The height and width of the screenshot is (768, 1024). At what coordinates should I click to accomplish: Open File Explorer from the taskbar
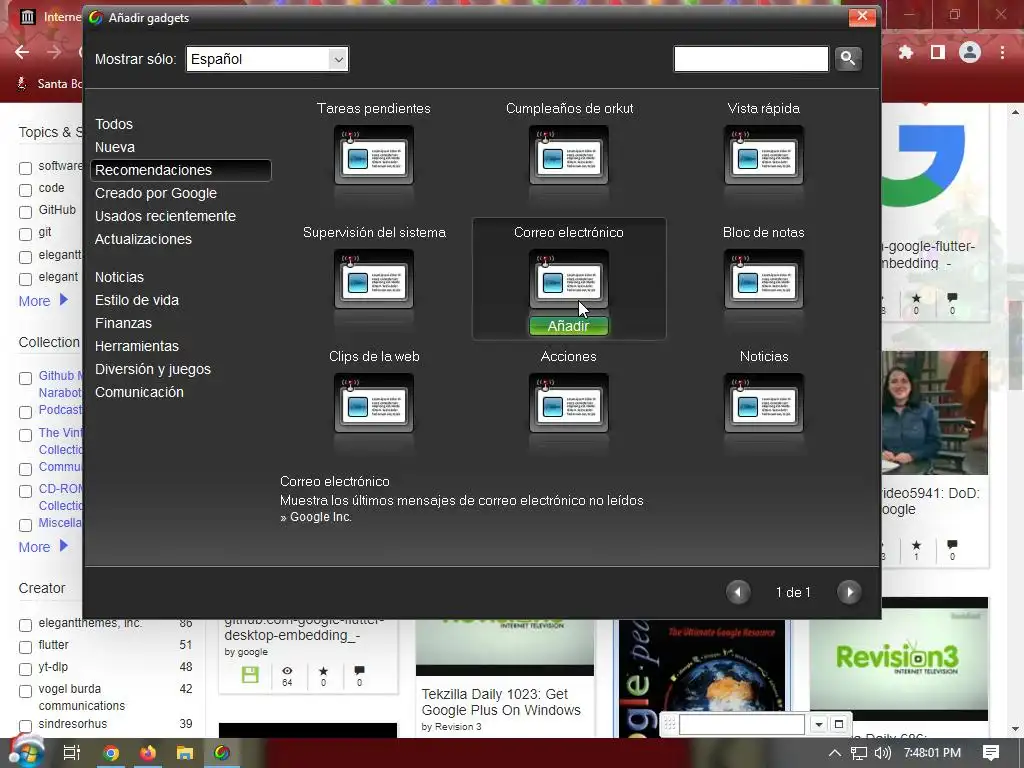185,753
